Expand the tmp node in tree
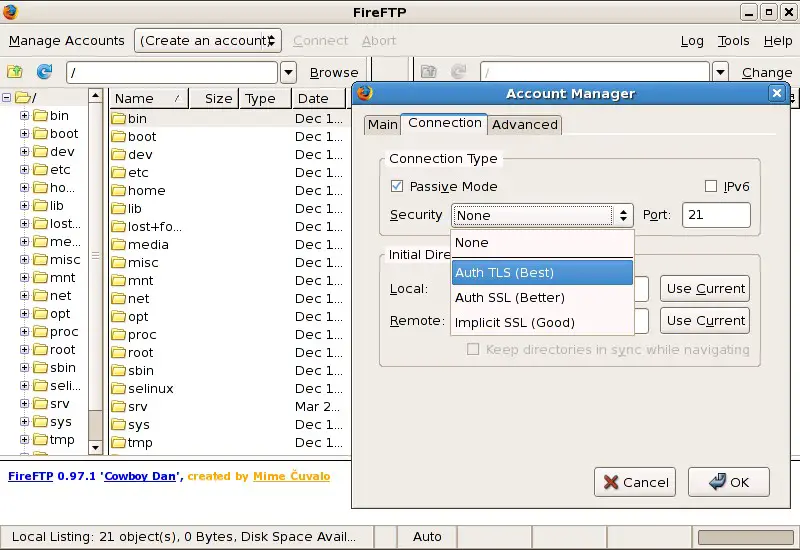Screen dimensions: 800x550 [24, 439]
